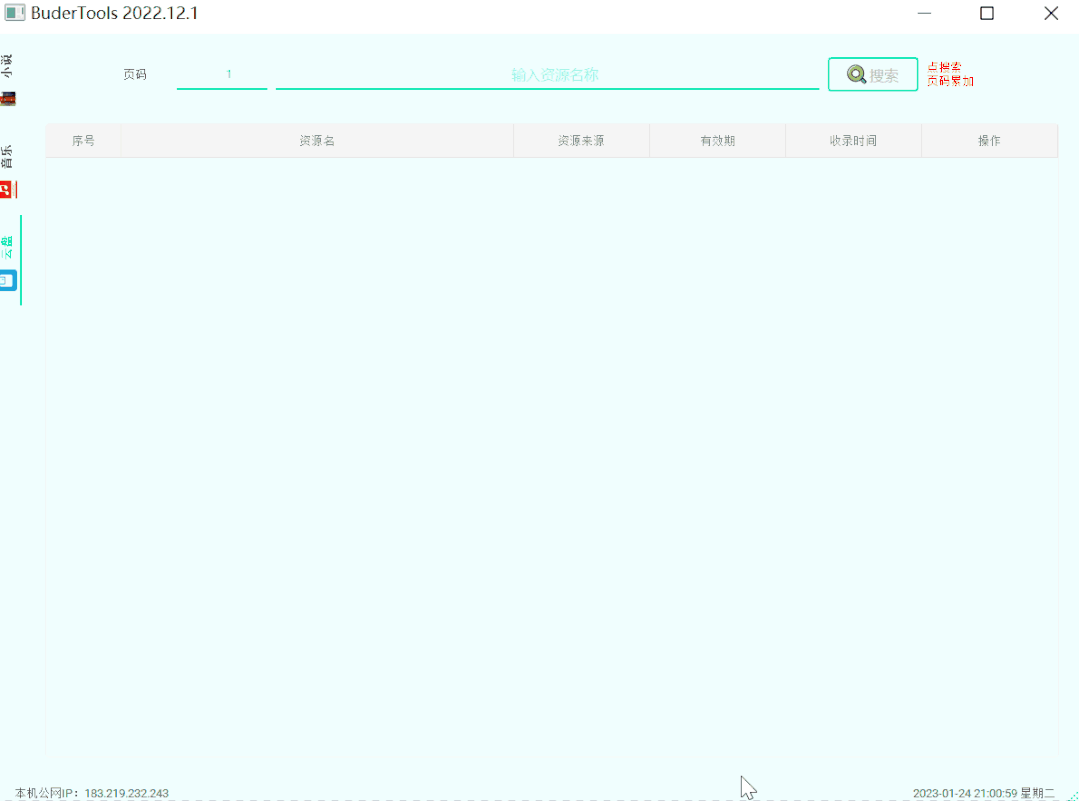Minimize the BuderTools window
This screenshot has width=1079, height=801.
pyautogui.click(x=924, y=13)
